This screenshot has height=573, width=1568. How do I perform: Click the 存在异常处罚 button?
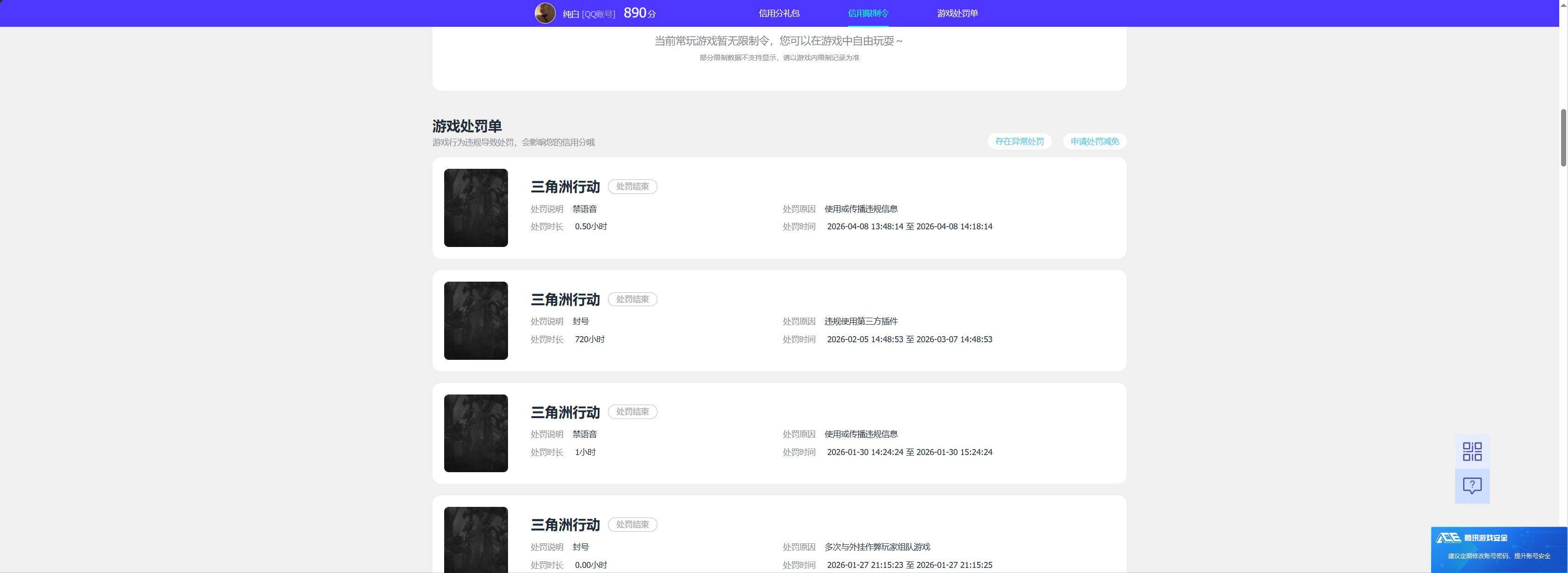pyautogui.click(x=1020, y=141)
